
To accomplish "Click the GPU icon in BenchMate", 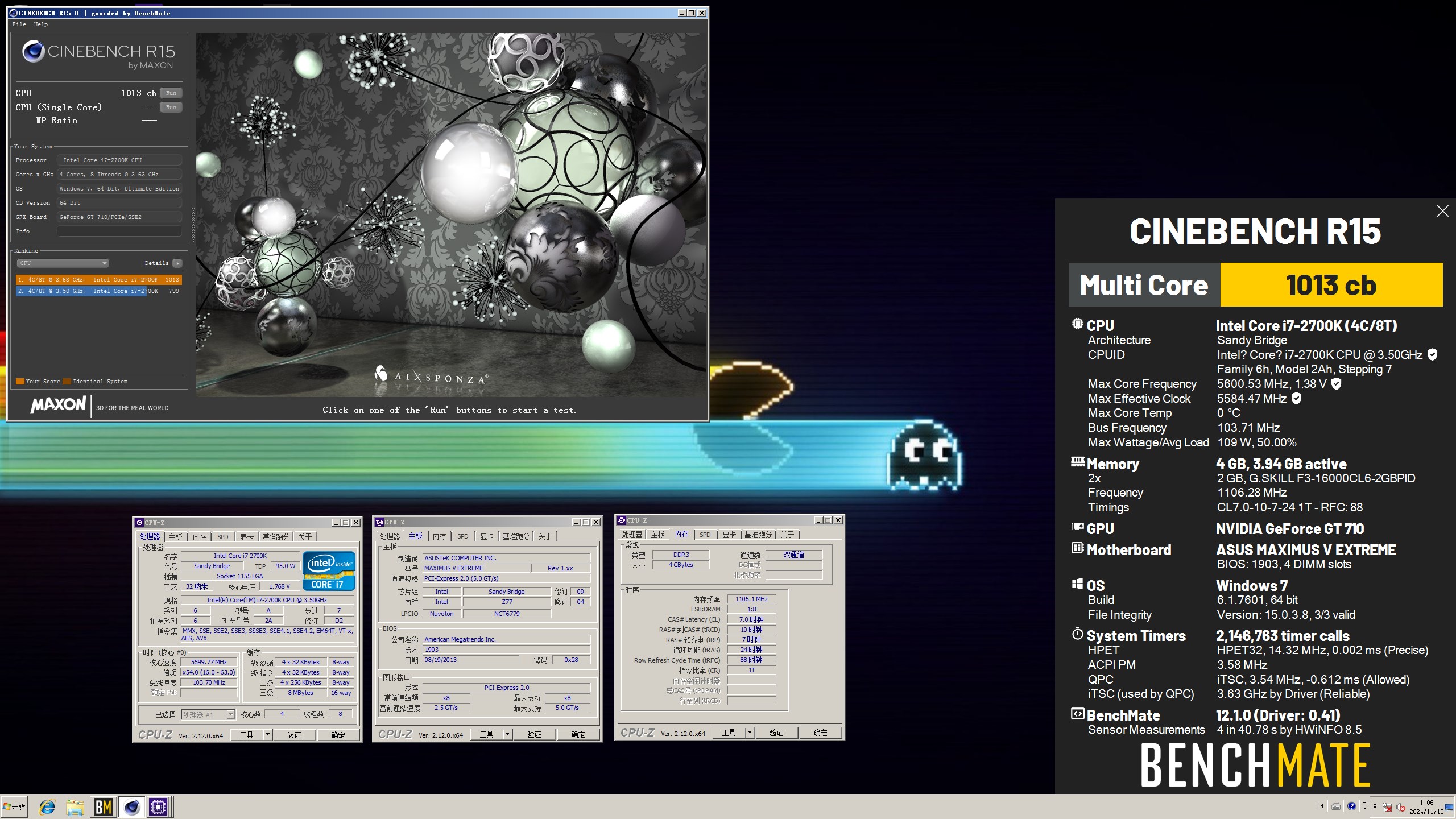I will point(1077,527).
